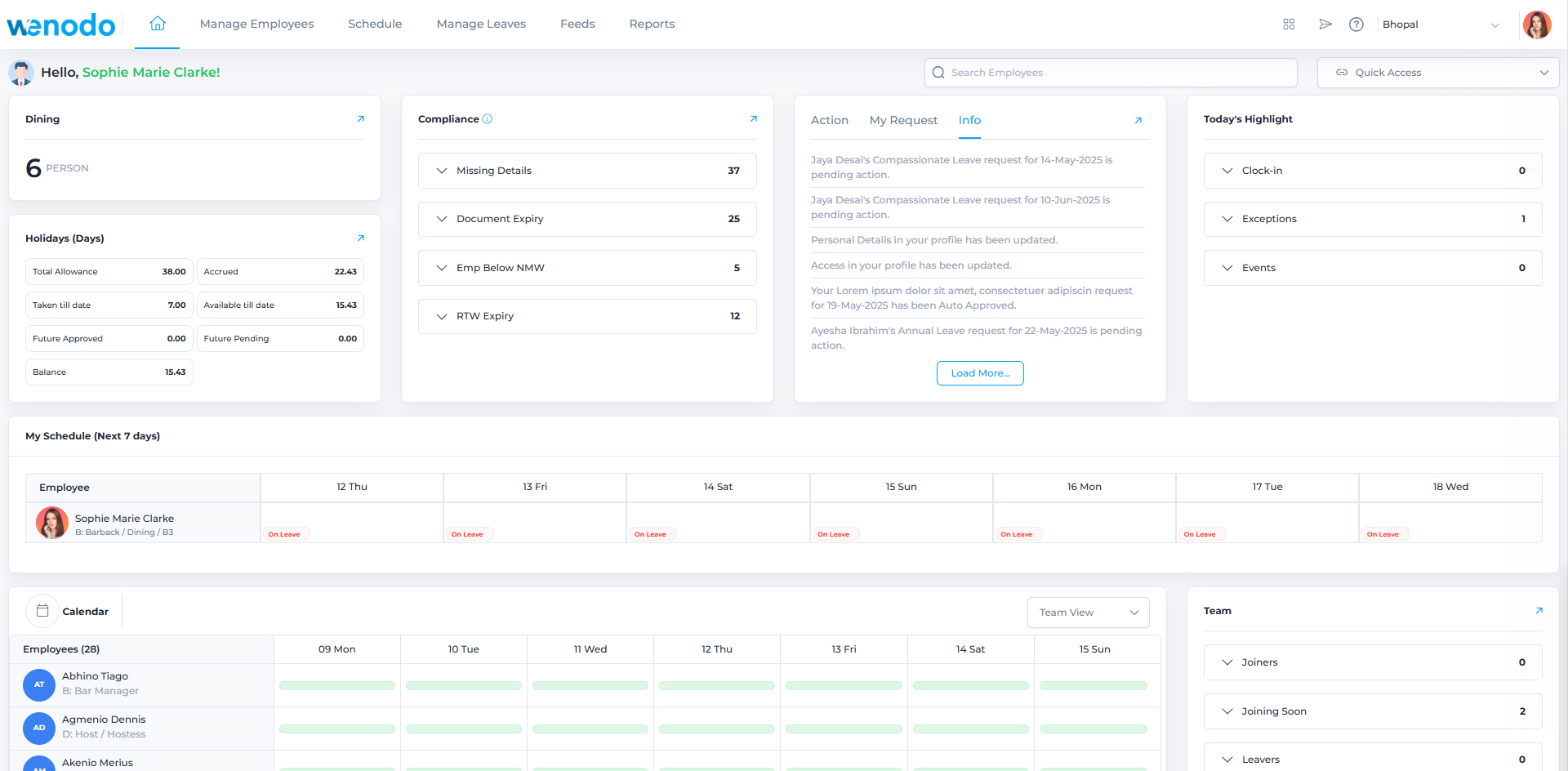Expand the RTW Expiry section
This screenshot has height=771, width=1568.
442,316
